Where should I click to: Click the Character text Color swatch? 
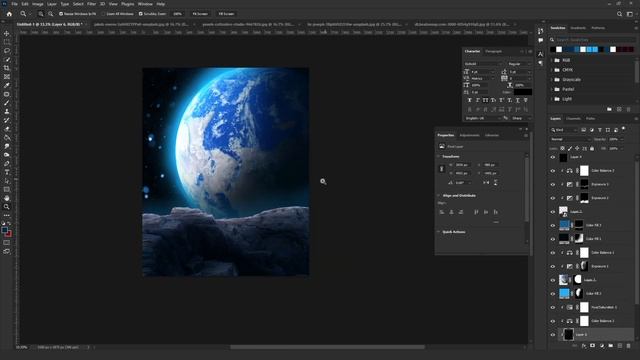522,92
